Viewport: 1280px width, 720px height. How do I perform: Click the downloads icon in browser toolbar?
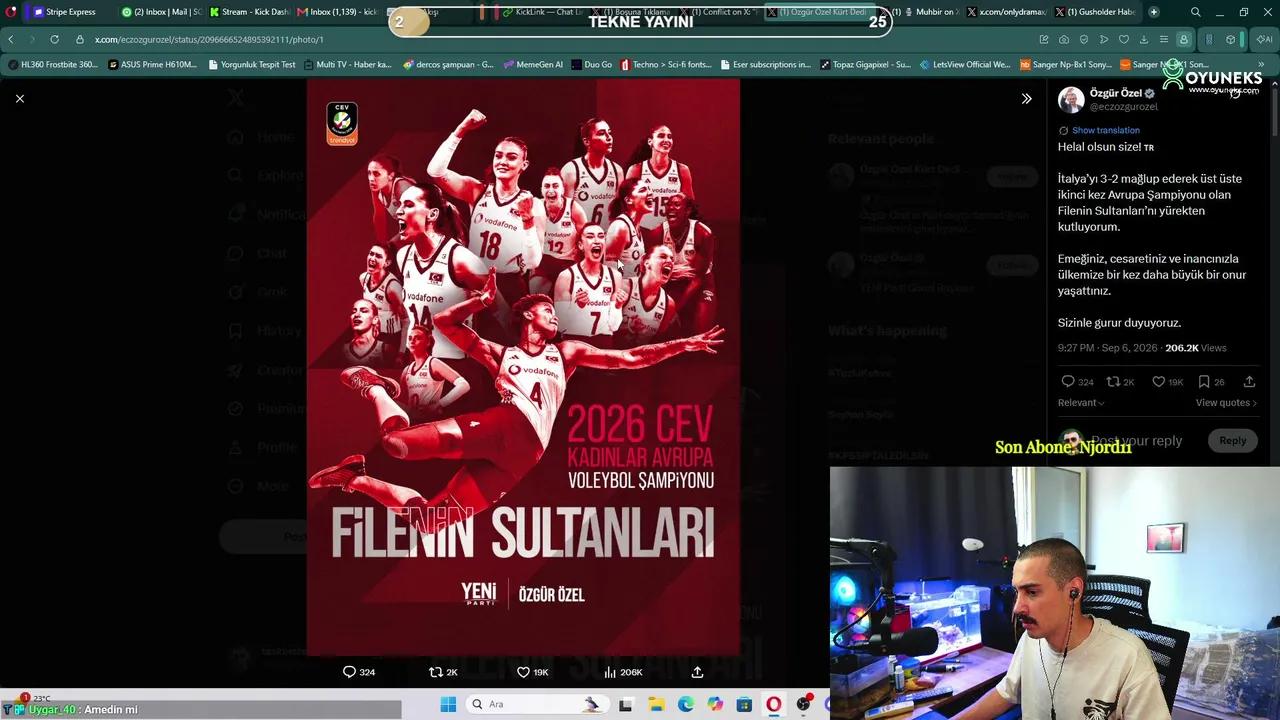tap(1144, 39)
